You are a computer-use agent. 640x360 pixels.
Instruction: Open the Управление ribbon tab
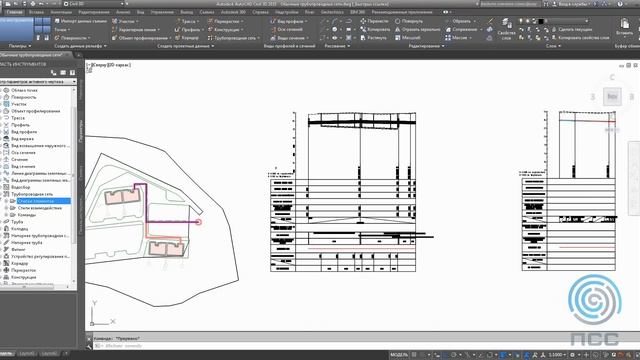162,12
